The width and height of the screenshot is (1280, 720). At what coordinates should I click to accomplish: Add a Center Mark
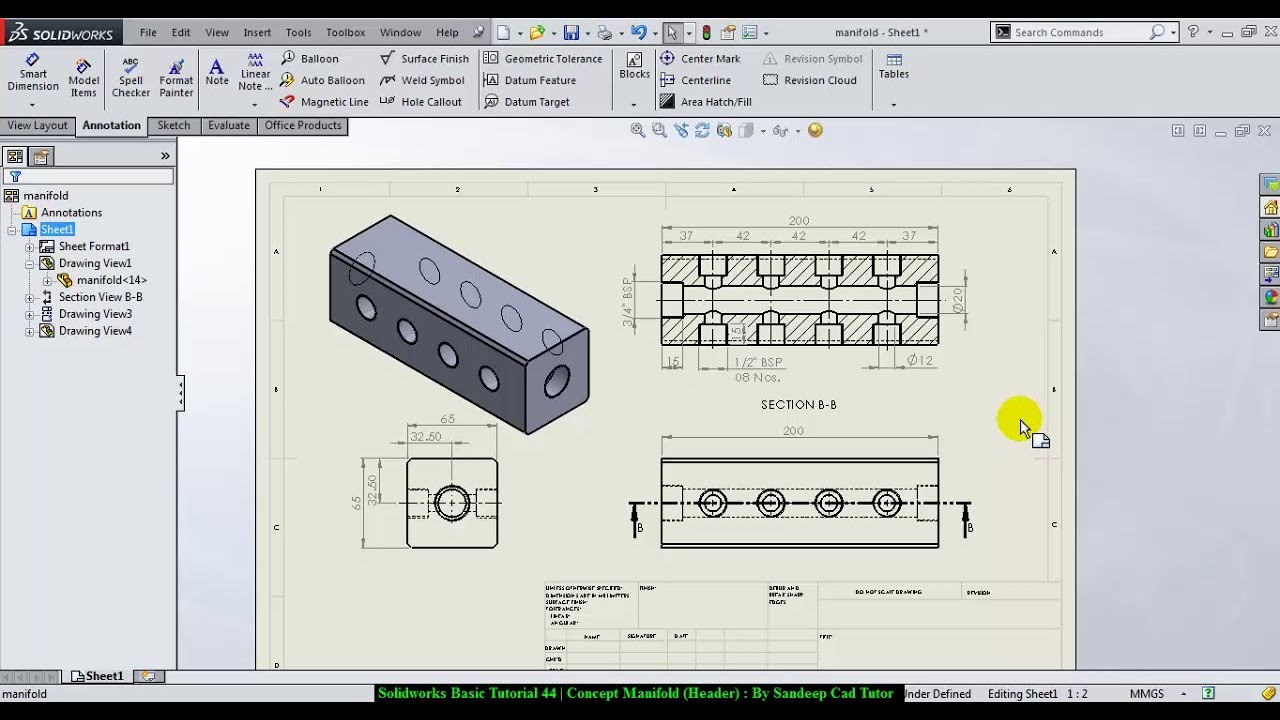(x=700, y=59)
